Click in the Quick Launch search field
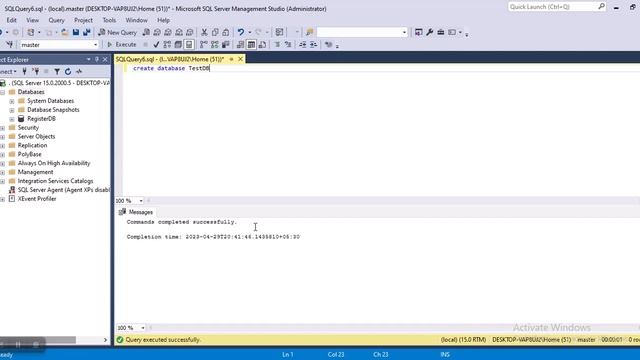 [553, 7]
